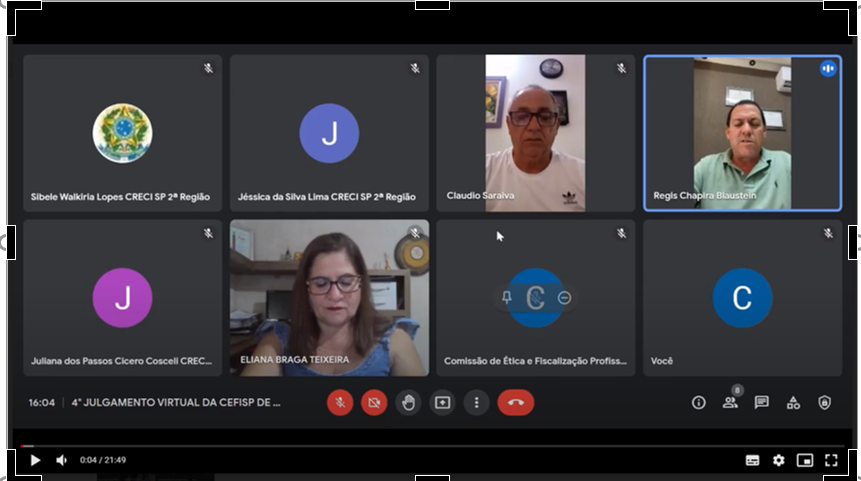Open the activities icon
The width and height of the screenshot is (861, 481).
point(793,402)
